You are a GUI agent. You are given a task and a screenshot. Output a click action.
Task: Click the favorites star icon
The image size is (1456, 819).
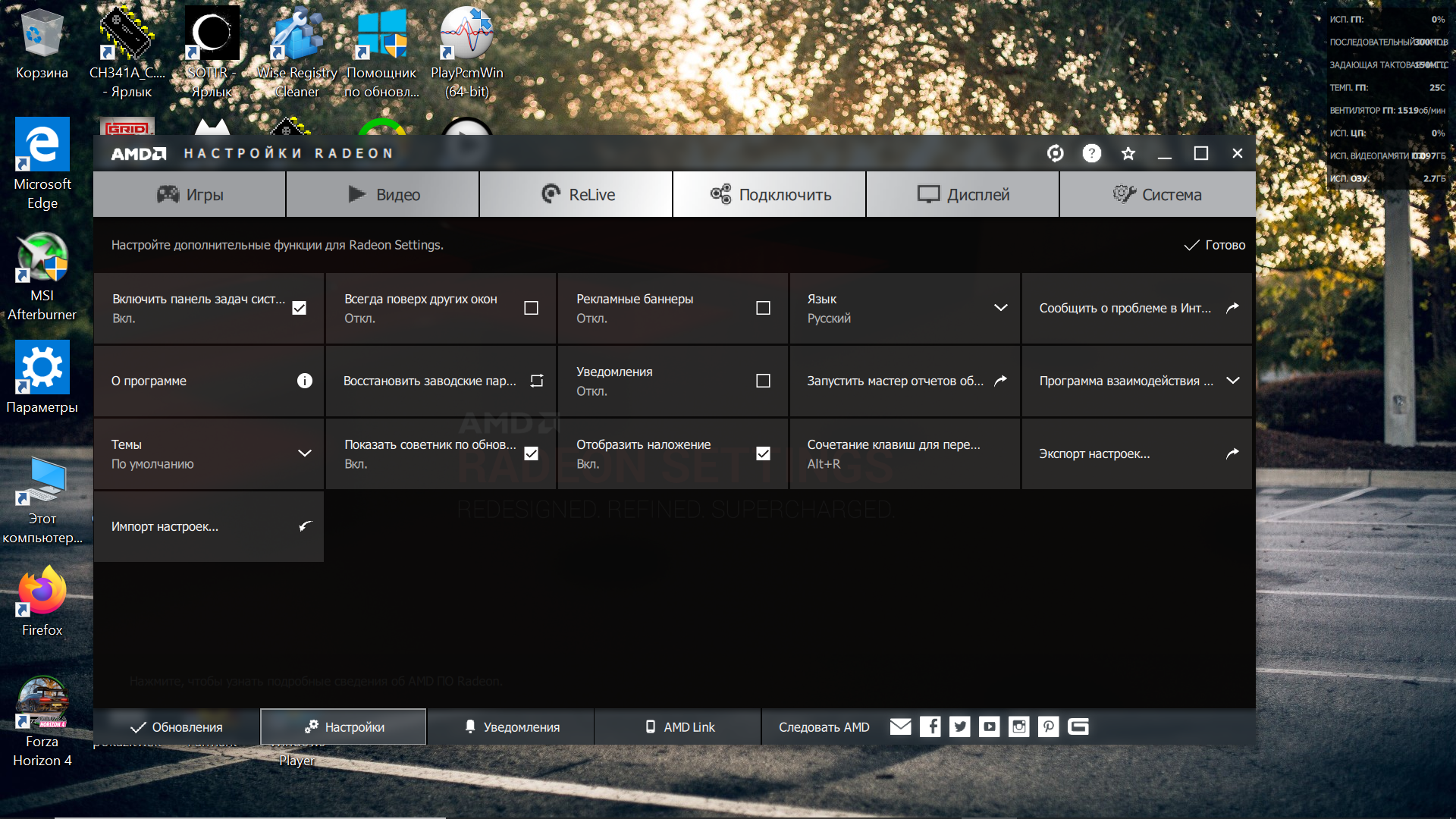click(1128, 153)
